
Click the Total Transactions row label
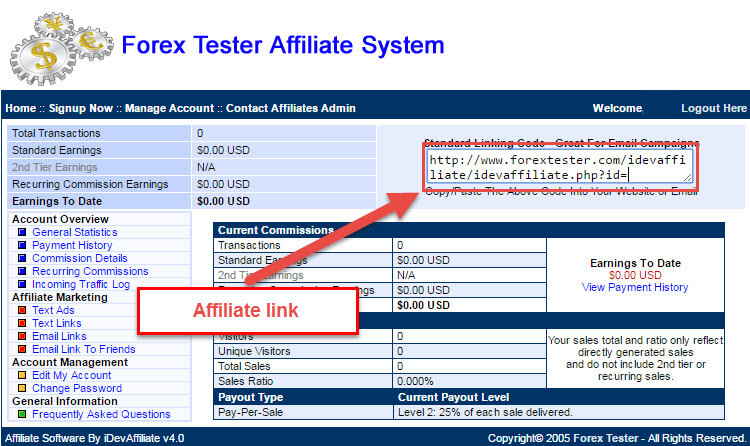pos(56,133)
